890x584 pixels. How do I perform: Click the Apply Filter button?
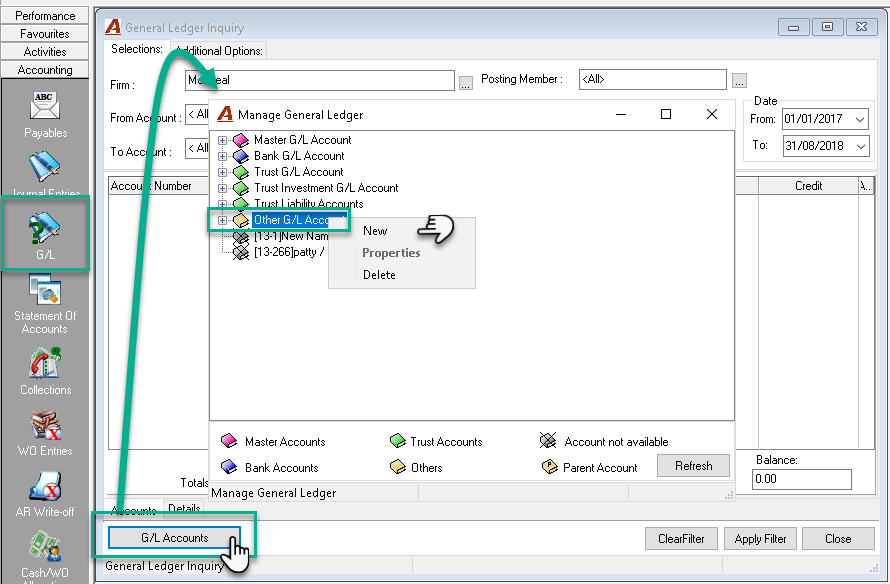click(760, 539)
